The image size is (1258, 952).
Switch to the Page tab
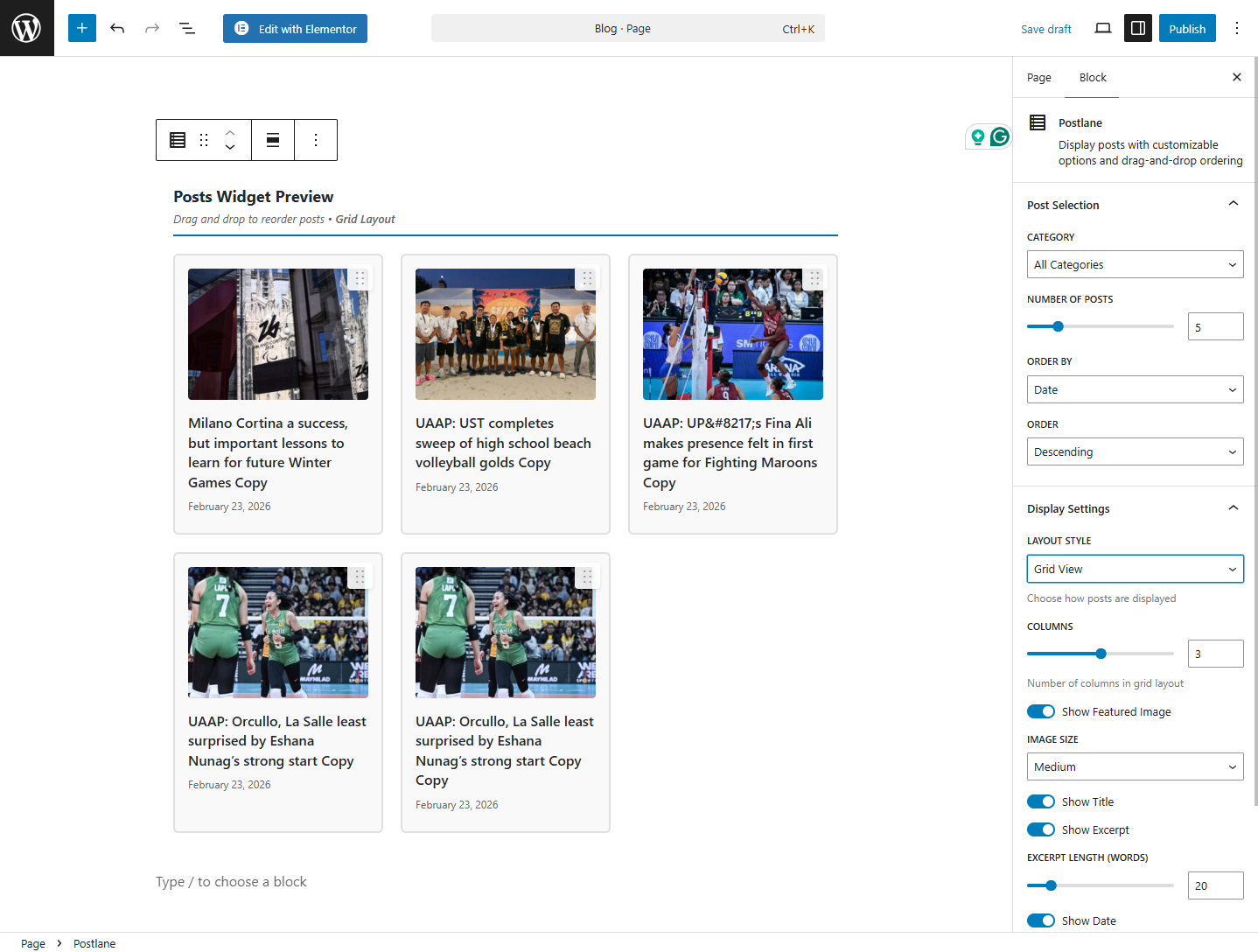point(1038,77)
